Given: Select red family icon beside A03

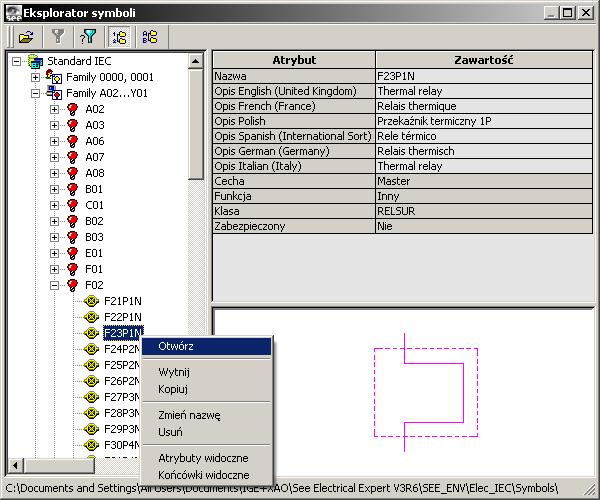Looking at the screenshot, I should click(72, 125).
